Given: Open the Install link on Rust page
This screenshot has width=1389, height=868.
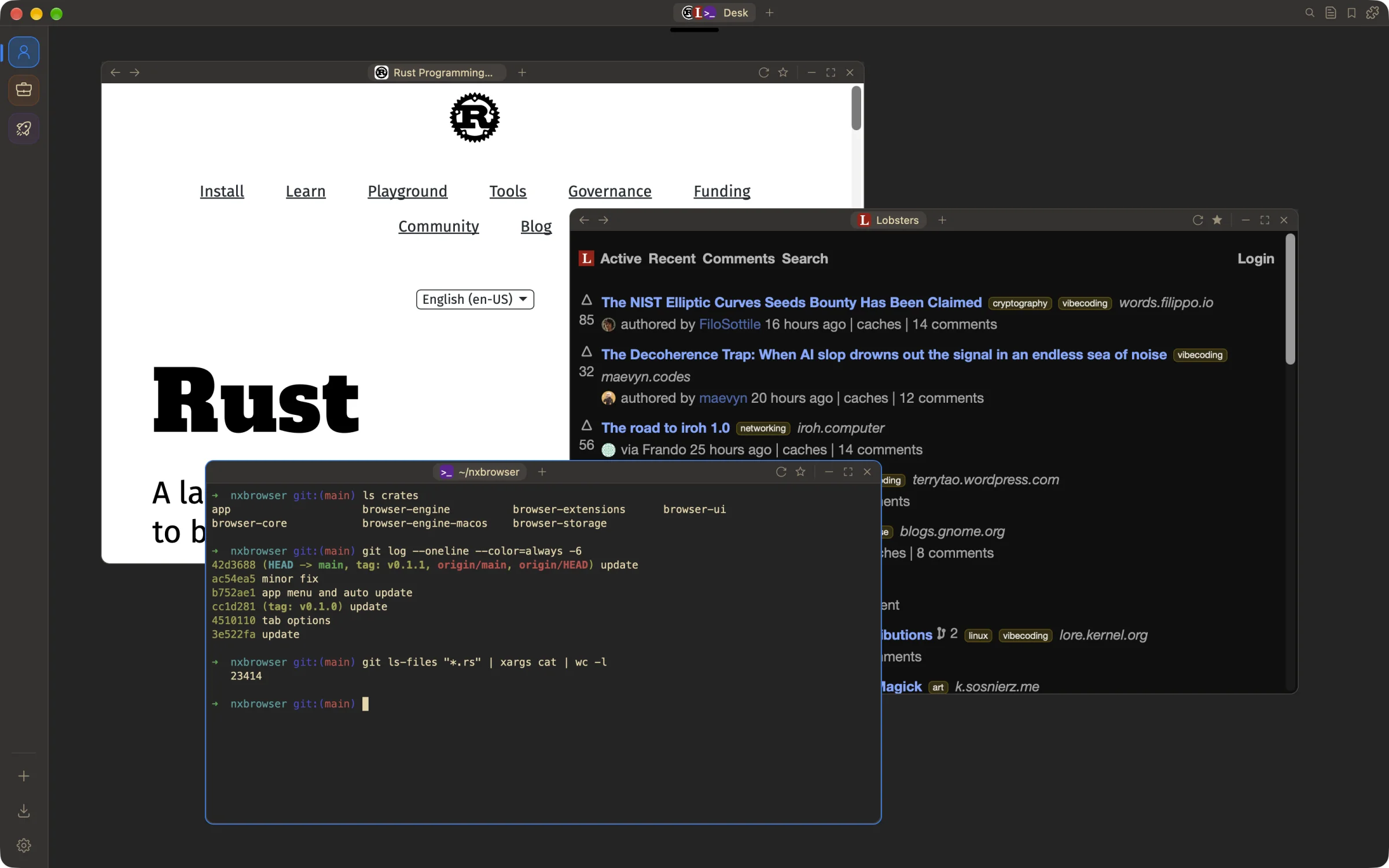Looking at the screenshot, I should [x=222, y=191].
